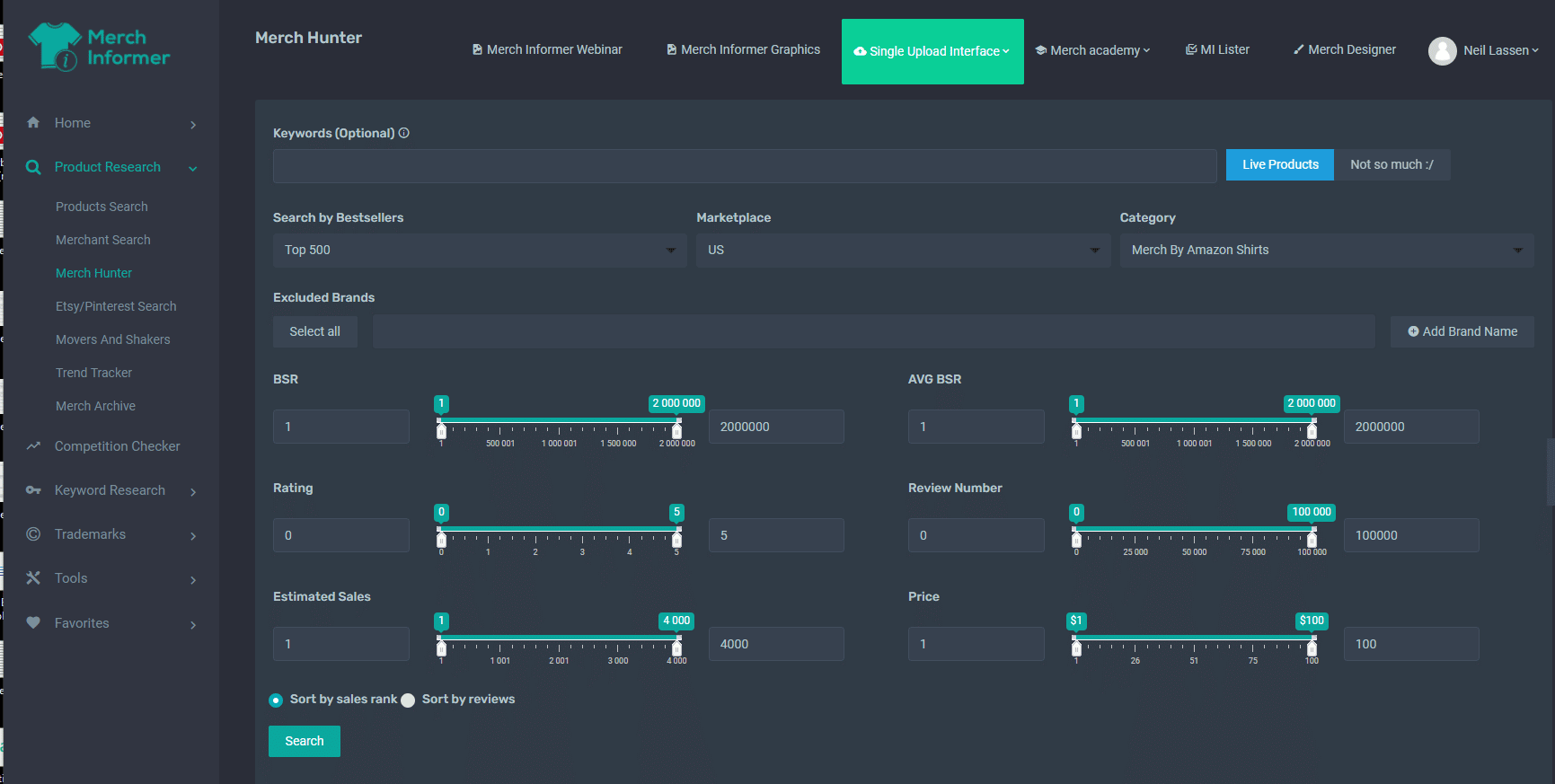
Task: Collapse the Product Research chevron
Action: 193,168
